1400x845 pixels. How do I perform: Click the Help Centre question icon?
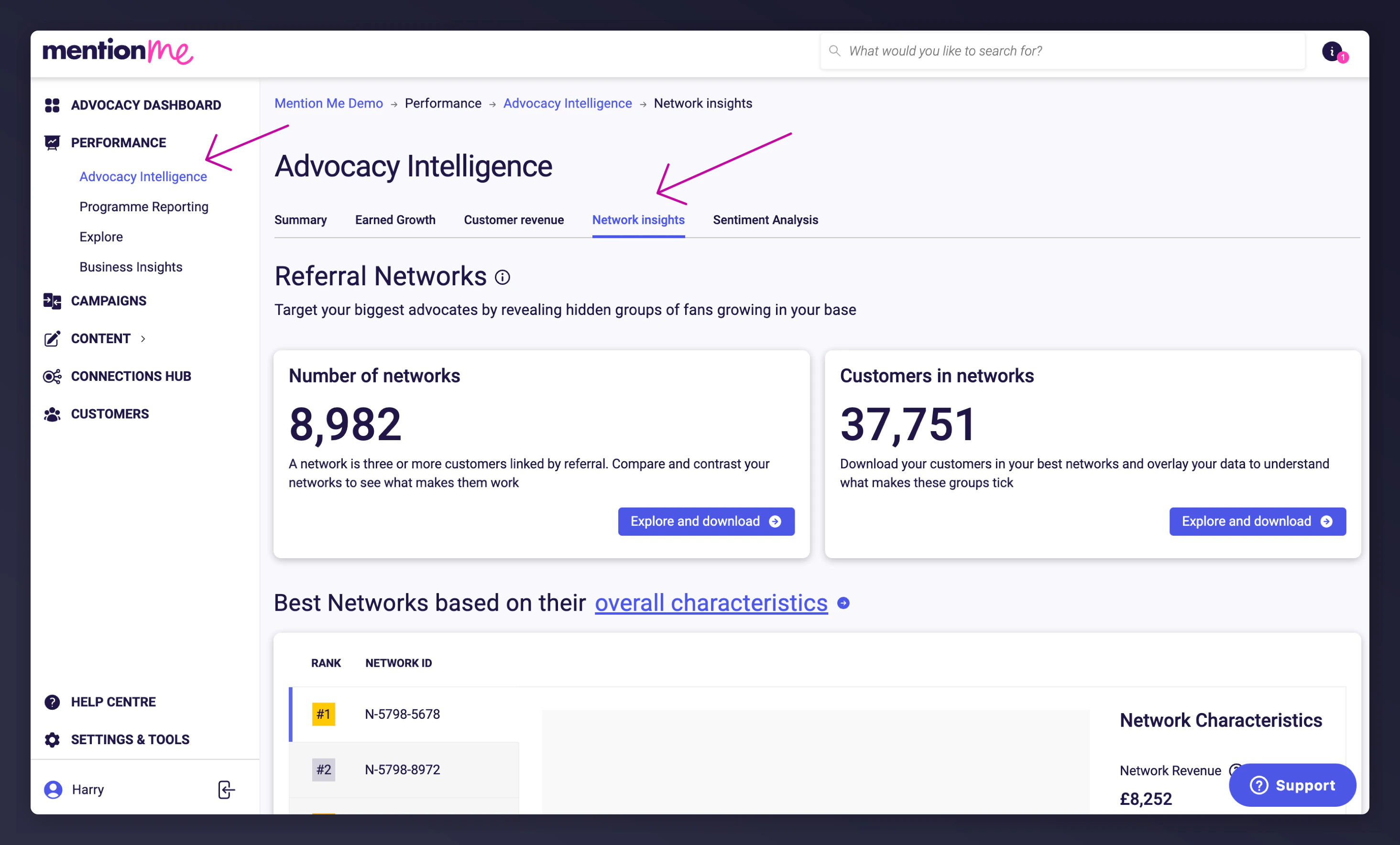click(52, 702)
